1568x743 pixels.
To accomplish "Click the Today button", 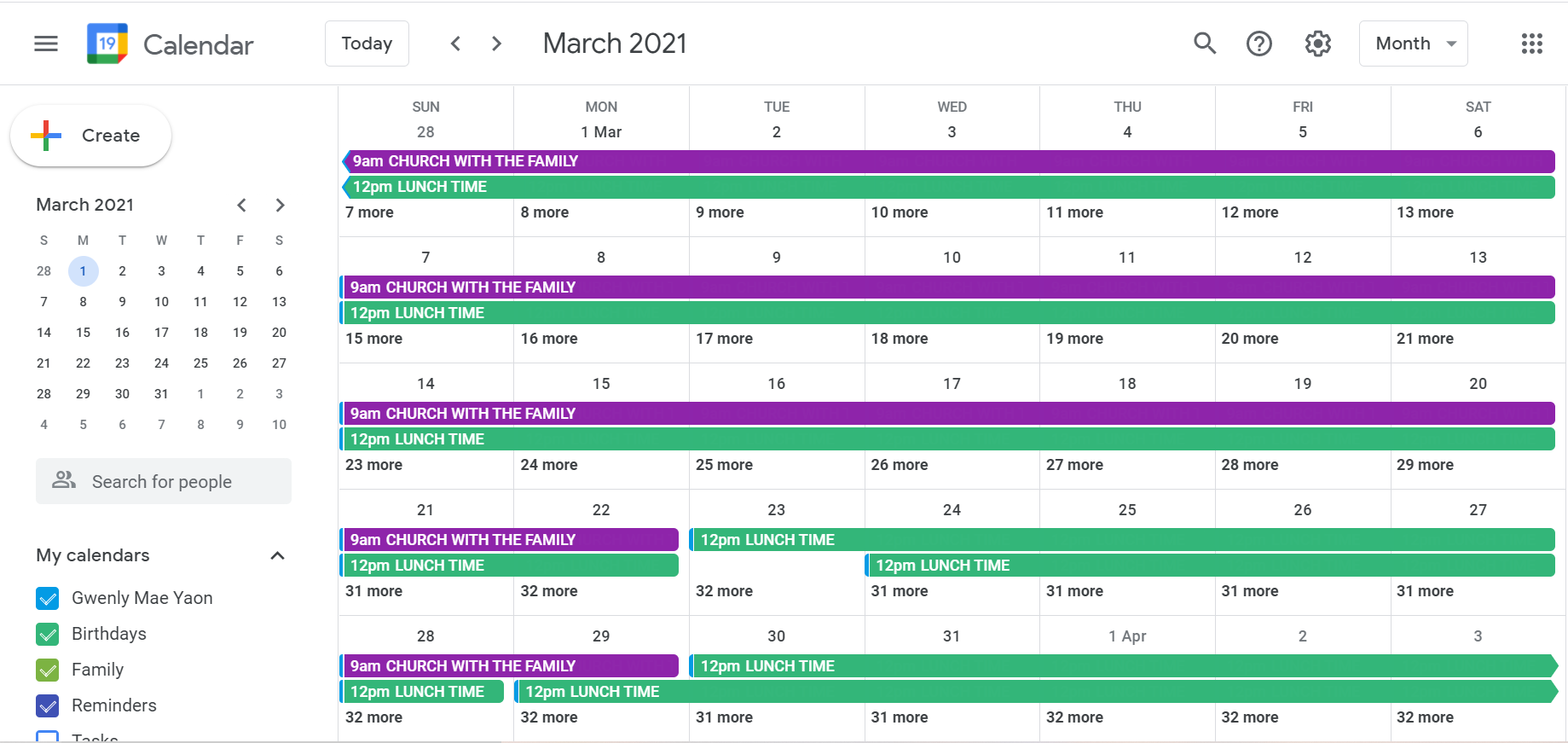I will pos(367,44).
